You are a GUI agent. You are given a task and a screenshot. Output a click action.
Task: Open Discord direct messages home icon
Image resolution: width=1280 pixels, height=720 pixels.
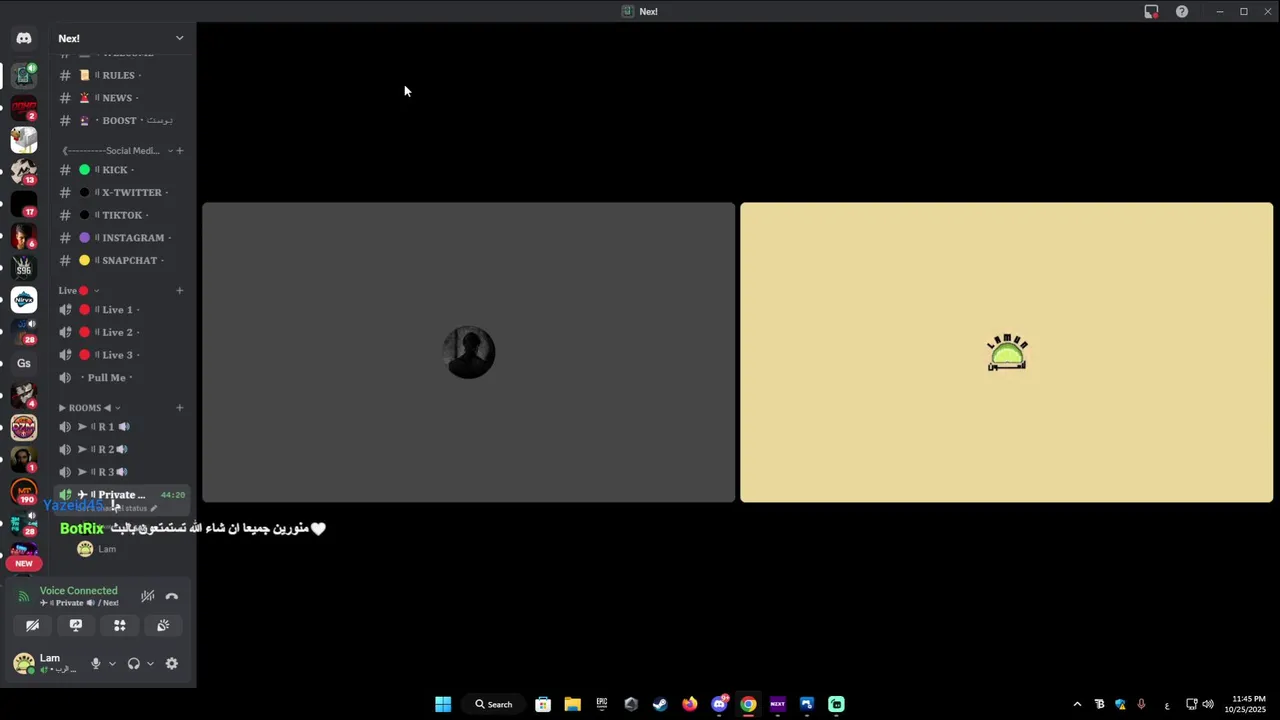click(x=24, y=38)
